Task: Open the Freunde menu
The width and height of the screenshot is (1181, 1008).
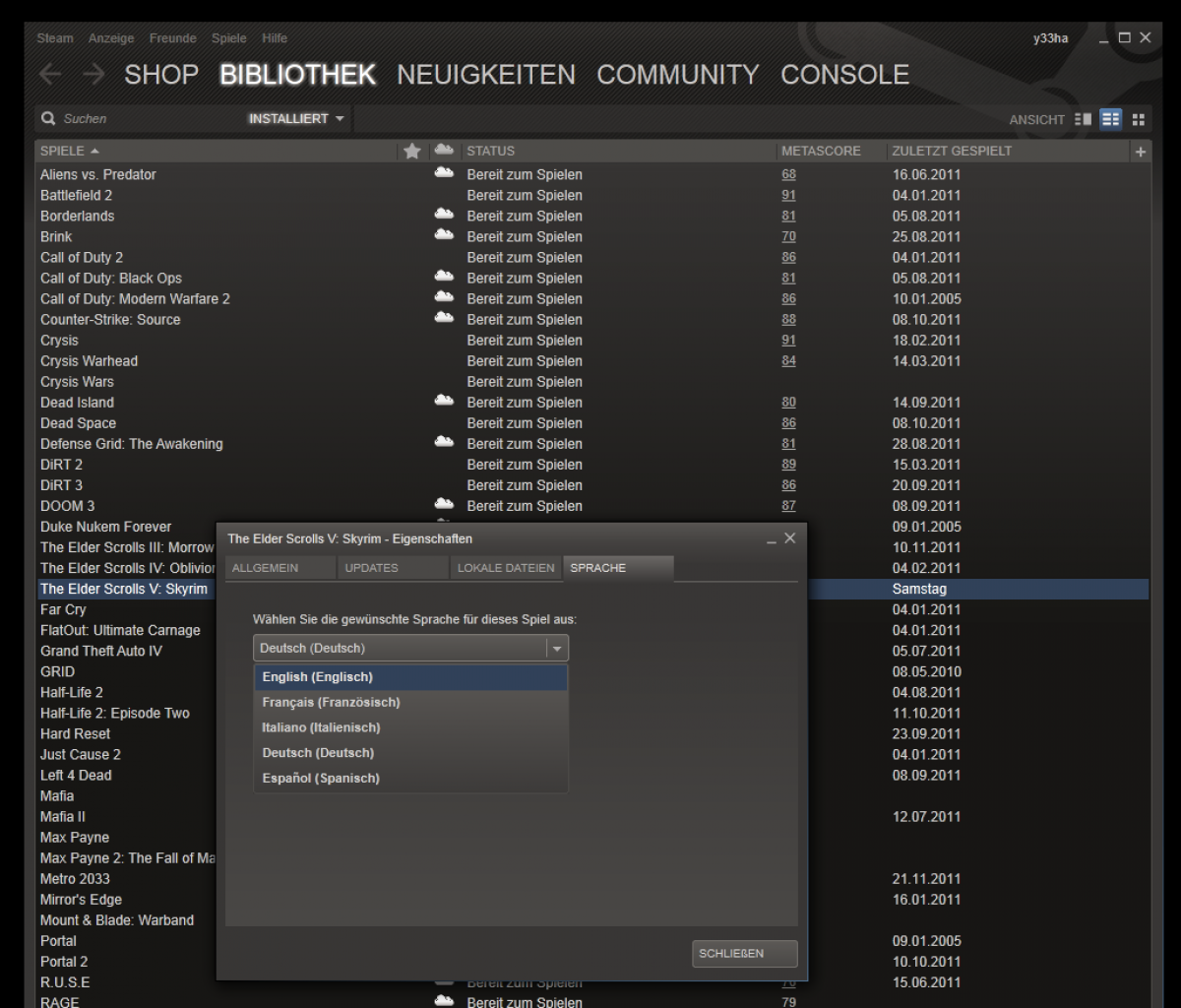Action: [x=173, y=38]
